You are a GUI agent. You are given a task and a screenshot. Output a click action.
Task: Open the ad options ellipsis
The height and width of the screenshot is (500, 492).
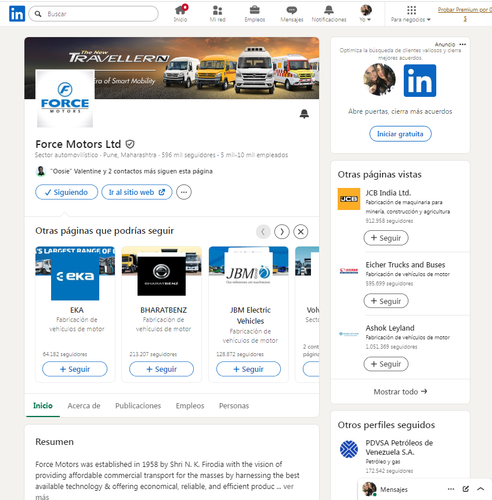pos(463,44)
